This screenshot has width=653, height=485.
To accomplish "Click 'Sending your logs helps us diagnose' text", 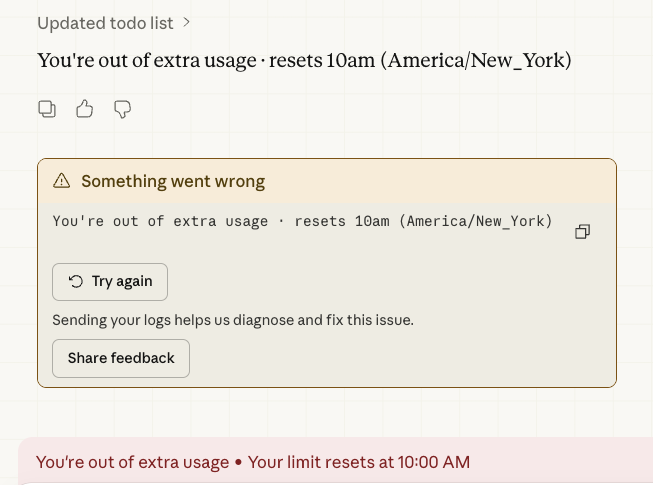I will click(233, 320).
